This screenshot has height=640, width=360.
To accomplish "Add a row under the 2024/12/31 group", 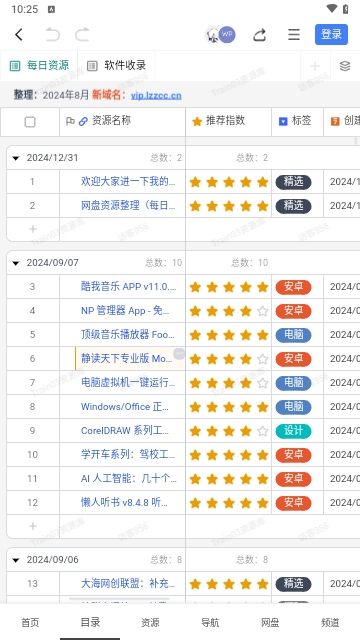I will (33, 229).
